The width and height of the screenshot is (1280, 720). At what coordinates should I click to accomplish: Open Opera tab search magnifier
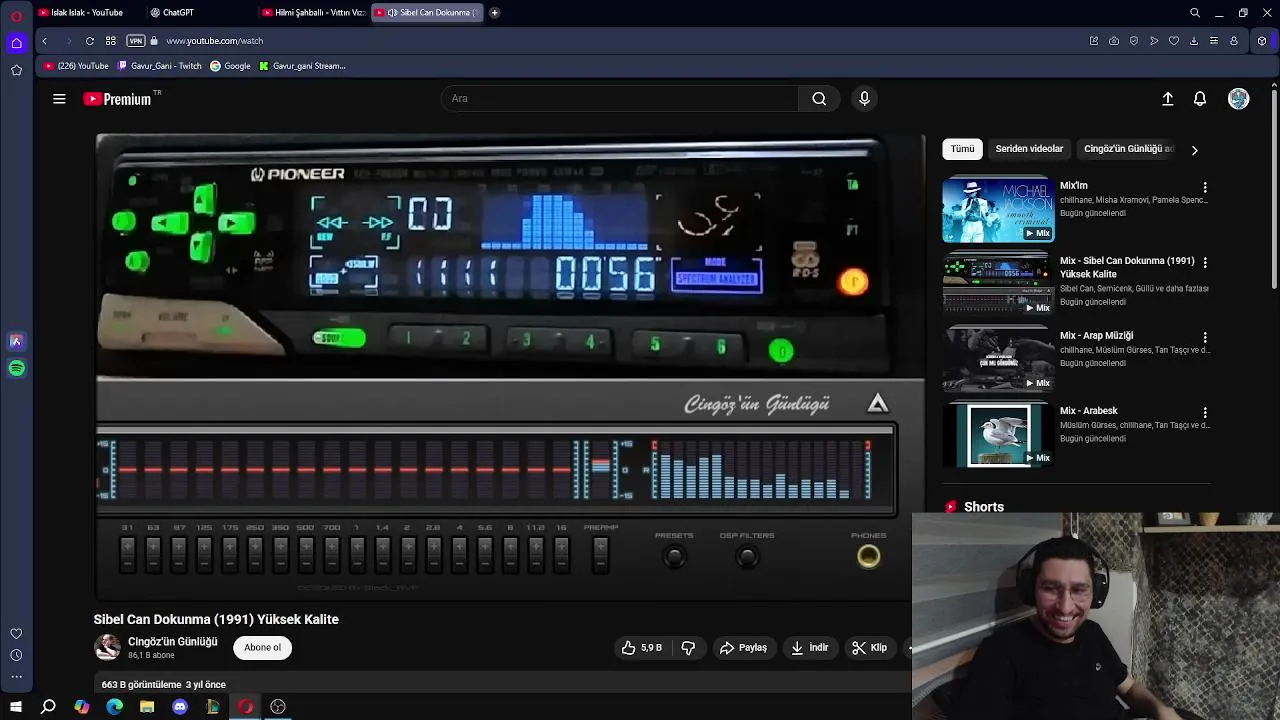pos(1195,13)
